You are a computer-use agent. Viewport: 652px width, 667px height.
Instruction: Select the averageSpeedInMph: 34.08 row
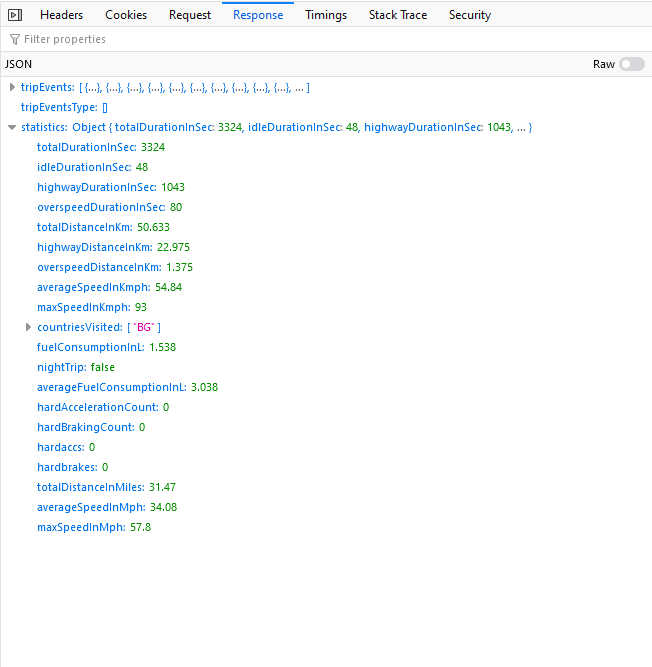point(326,507)
